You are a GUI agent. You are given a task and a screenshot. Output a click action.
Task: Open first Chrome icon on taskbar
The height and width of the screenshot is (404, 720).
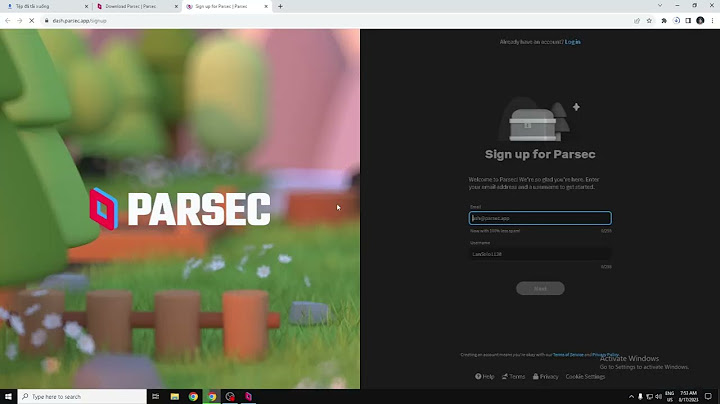[193, 396]
